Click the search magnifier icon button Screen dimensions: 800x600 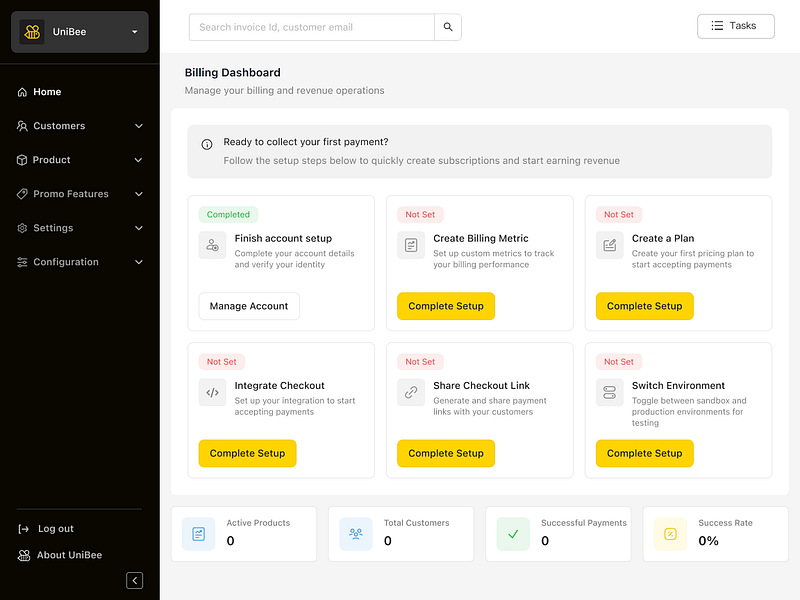click(x=448, y=27)
